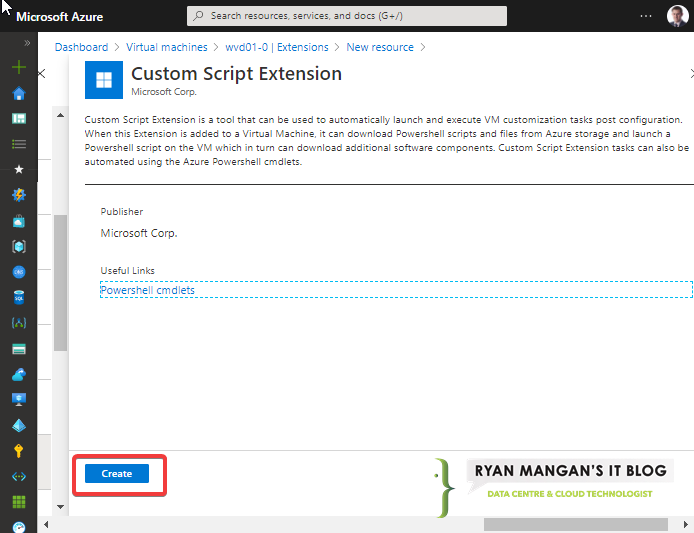Click the horizontal scrollbar right arrow
The width and height of the screenshot is (694, 533).
686,525
